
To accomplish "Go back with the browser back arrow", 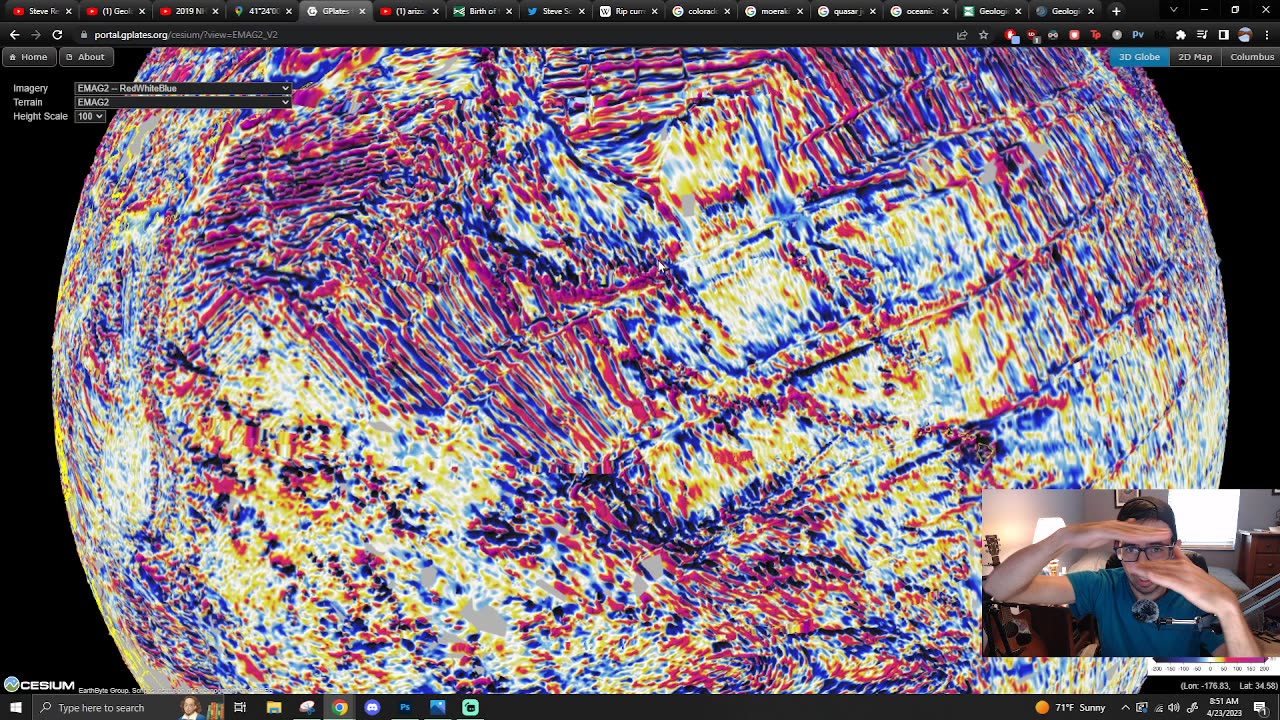I will [x=14, y=34].
